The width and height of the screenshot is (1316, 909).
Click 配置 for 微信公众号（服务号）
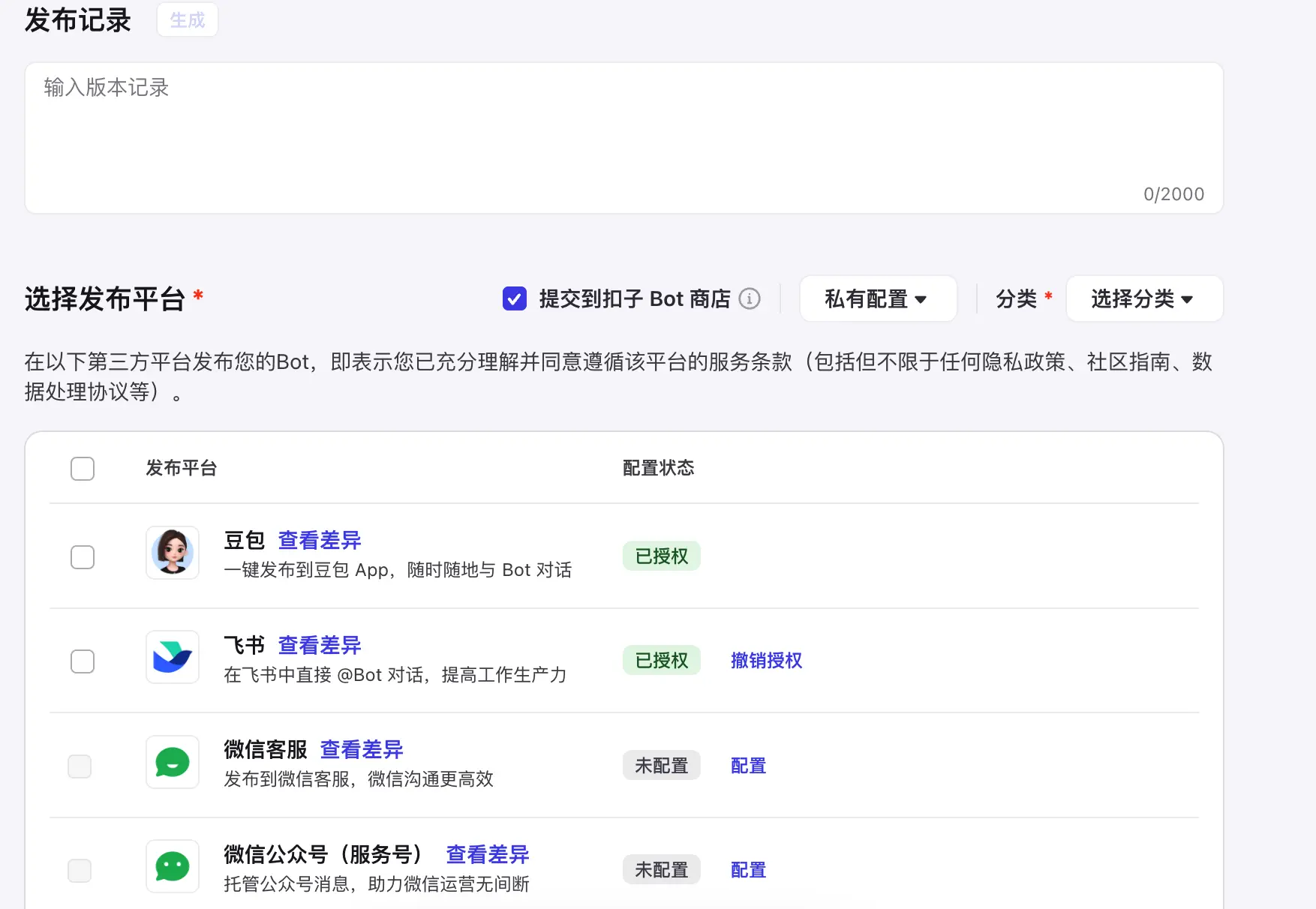(x=747, y=869)
